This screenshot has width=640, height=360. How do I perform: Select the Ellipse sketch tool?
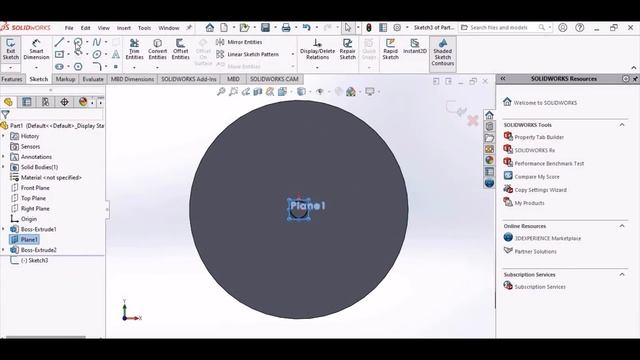coord(97,54)
